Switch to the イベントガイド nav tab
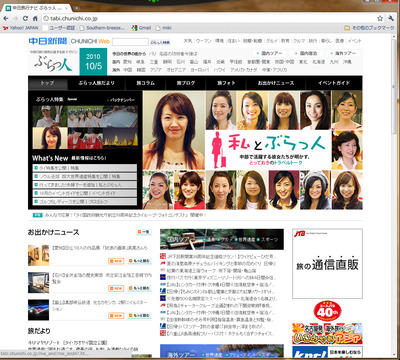The image size is (400, 360). coord(334,83)
